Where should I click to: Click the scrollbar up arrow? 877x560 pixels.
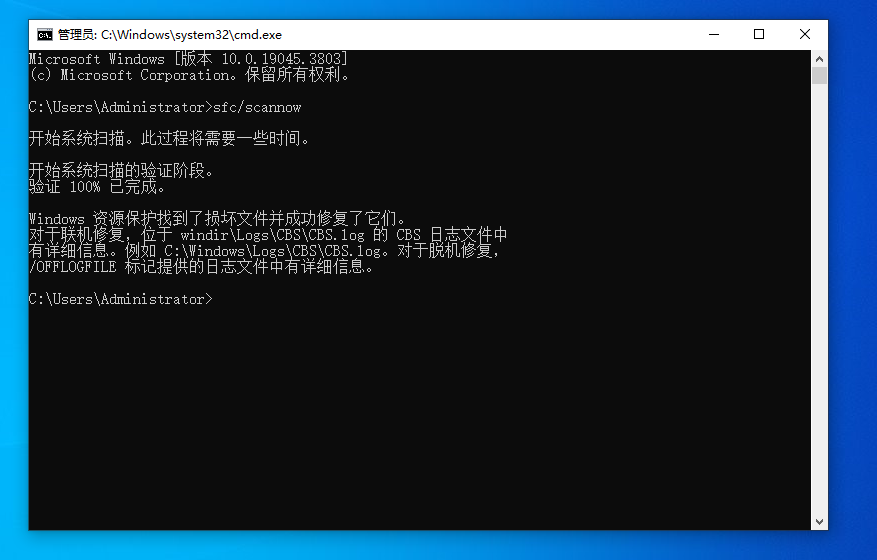(x=819, y=59)
